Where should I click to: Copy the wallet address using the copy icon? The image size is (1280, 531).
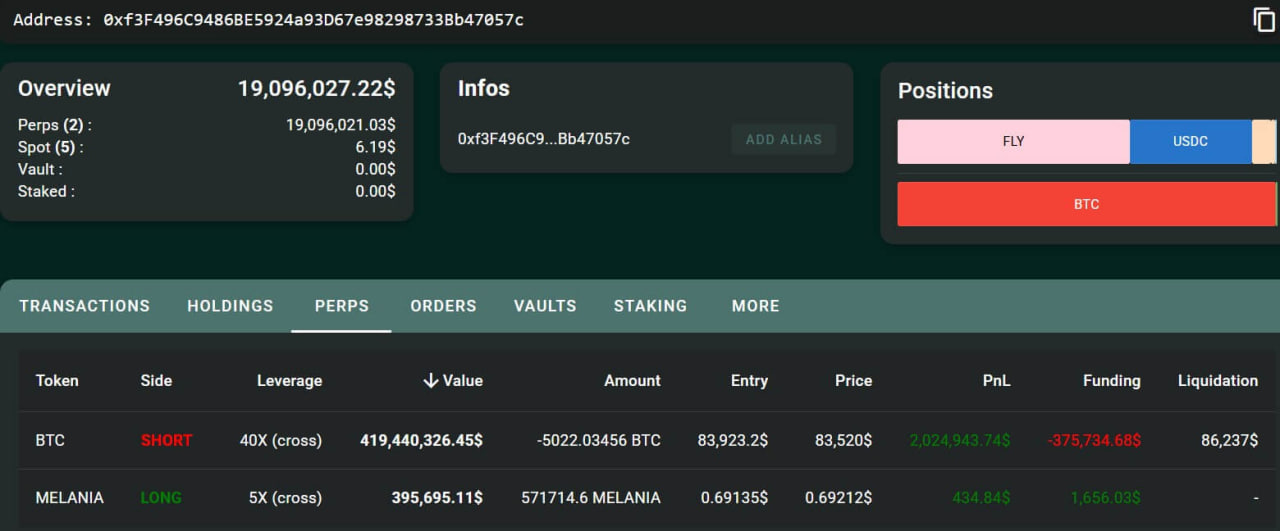[x=1264, y=20]
